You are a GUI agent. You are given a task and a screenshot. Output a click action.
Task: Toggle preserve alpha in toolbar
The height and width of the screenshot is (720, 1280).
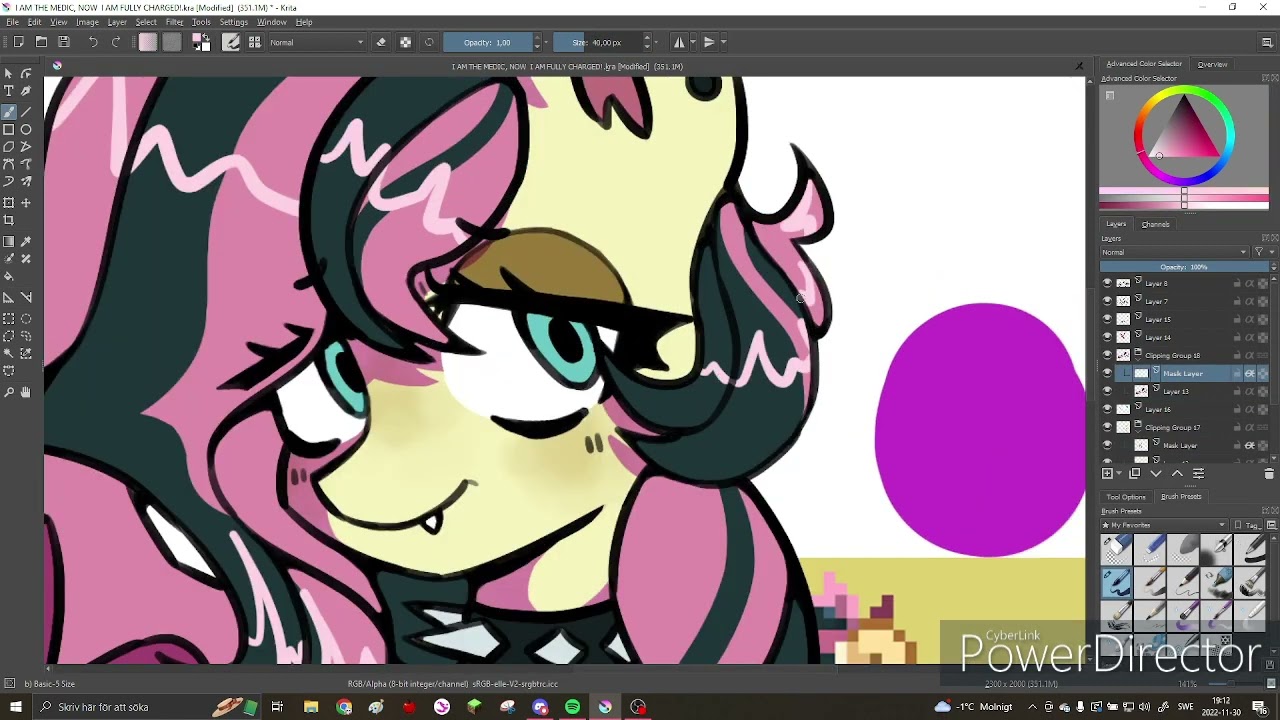click(x=405, y=42)
